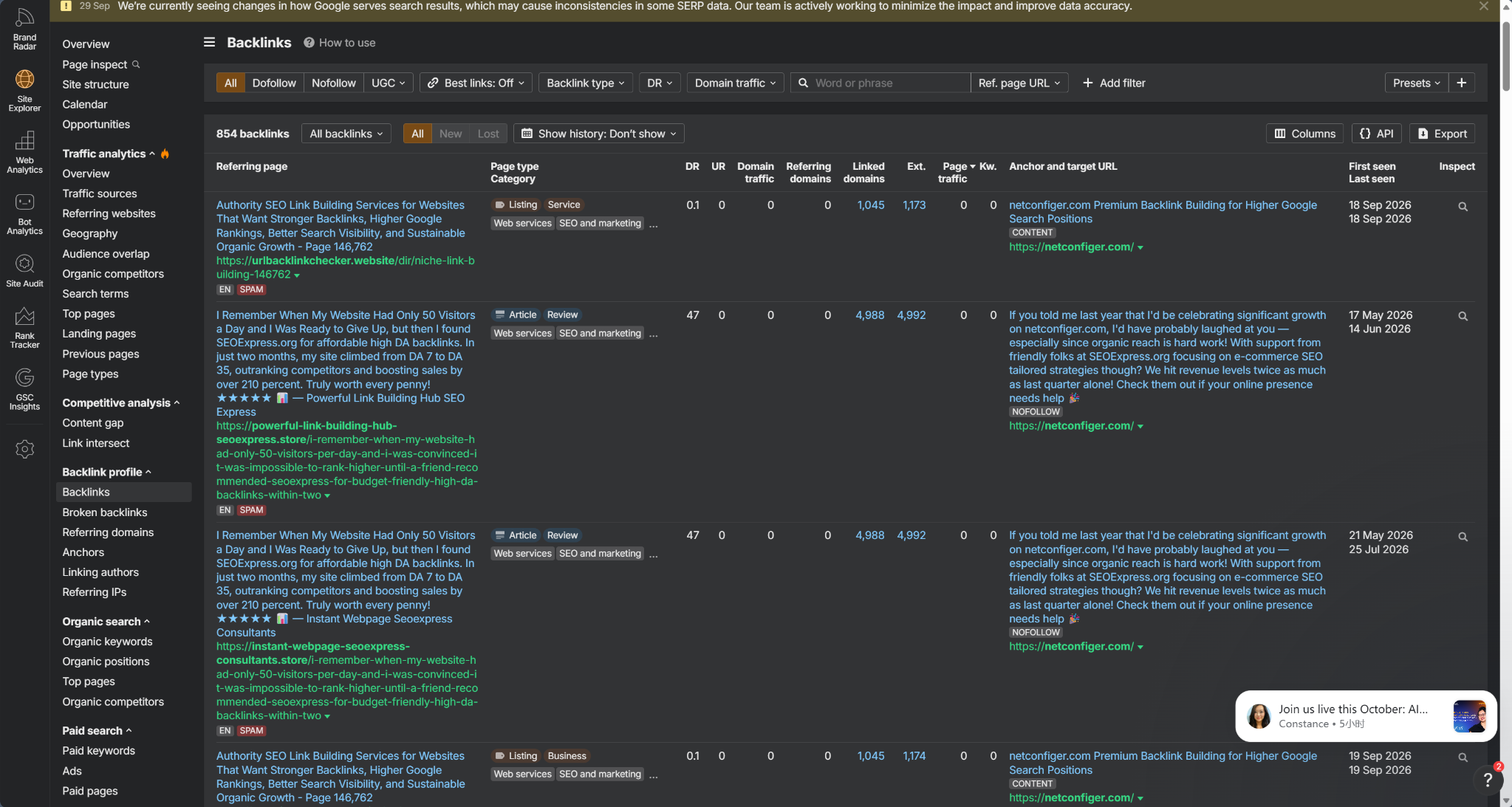The height and width of the screenshot is (807, 1512).
Task: Select the Dofollow filter
Action: pos(274,83)
